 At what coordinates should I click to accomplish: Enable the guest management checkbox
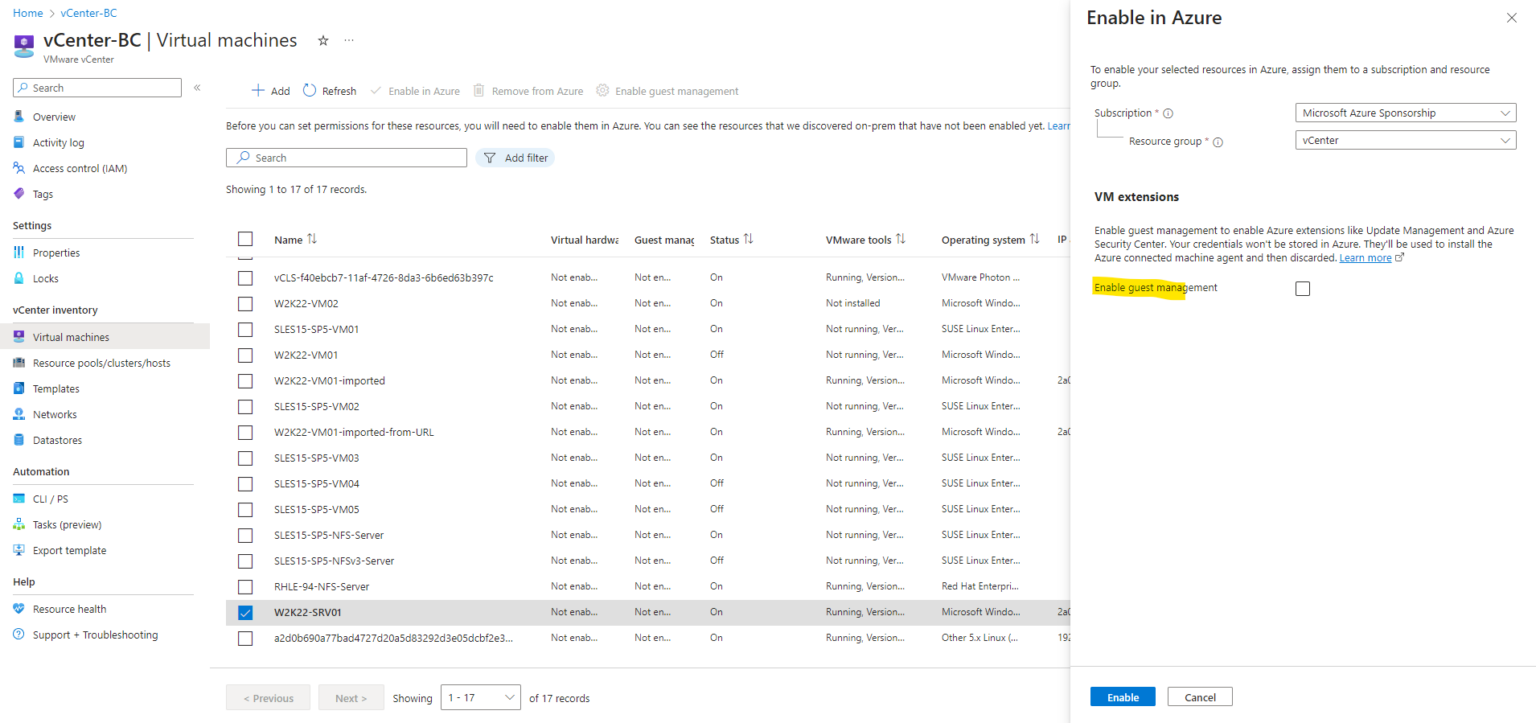(1303, 288)
